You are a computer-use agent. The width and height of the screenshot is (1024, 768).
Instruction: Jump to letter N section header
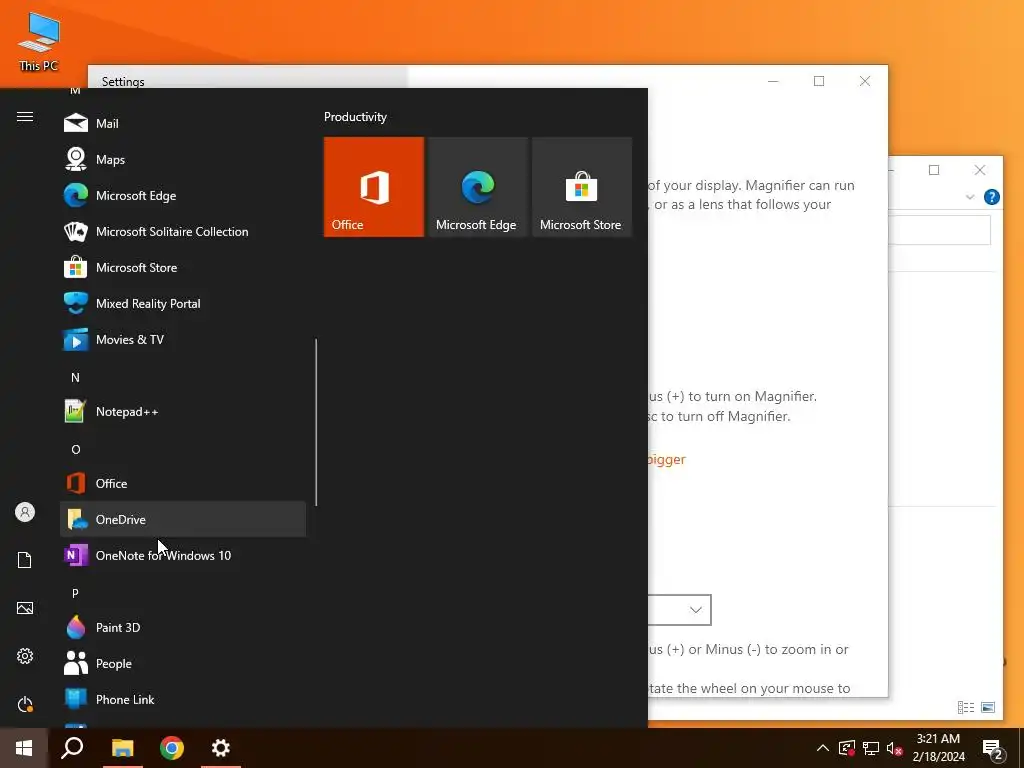[75, 377]
